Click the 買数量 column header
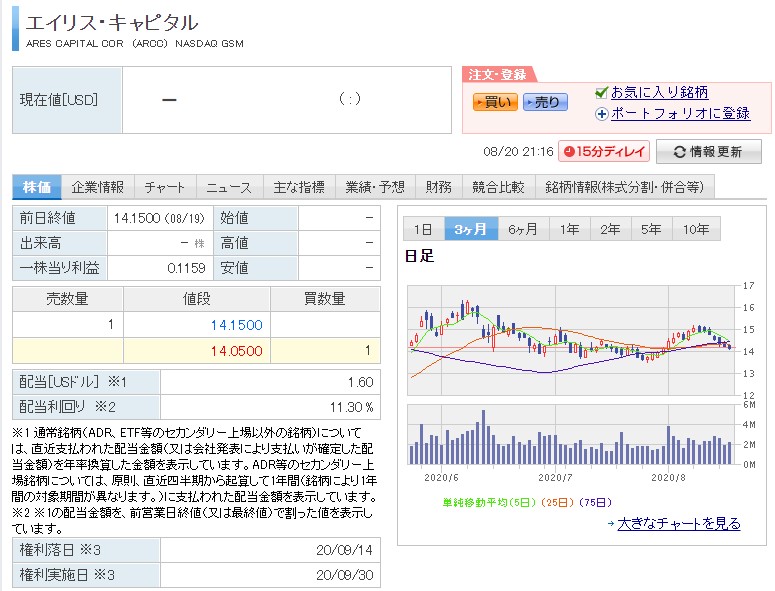Screen dimensions: 775x591 (x=324, y=298)
